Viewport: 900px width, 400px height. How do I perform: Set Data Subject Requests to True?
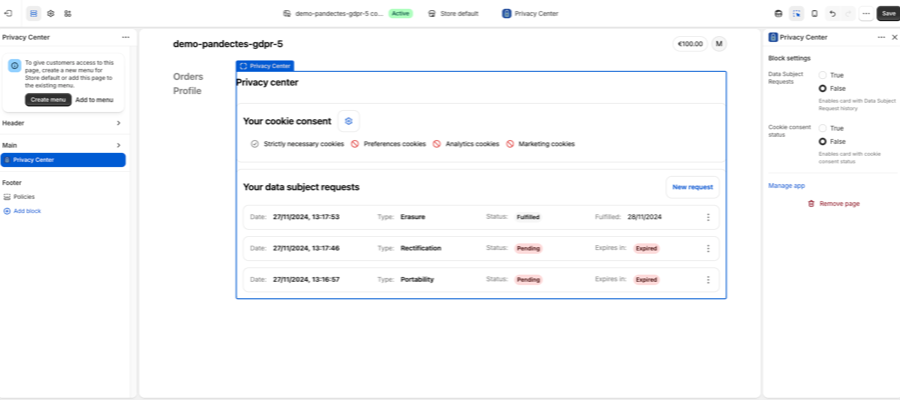click(x=823, y=75)
